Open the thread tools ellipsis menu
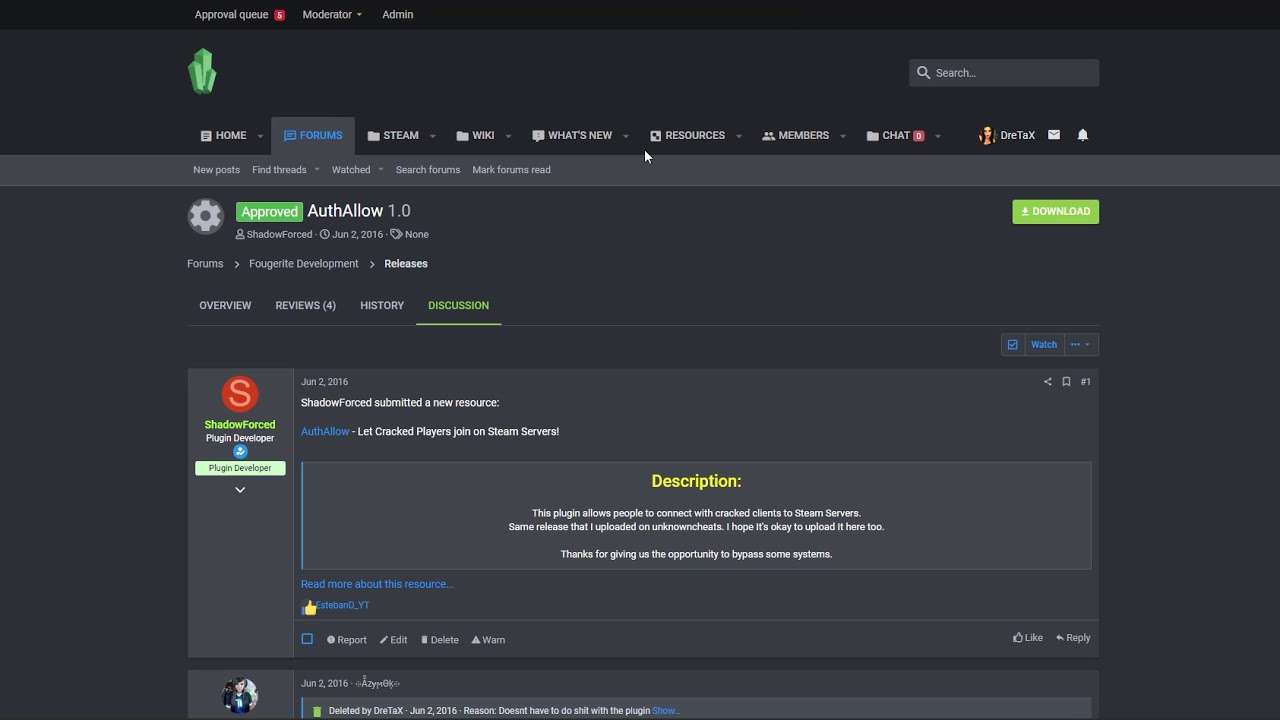The width and height of the screenshot is (1280, 720). point(1080,345)
